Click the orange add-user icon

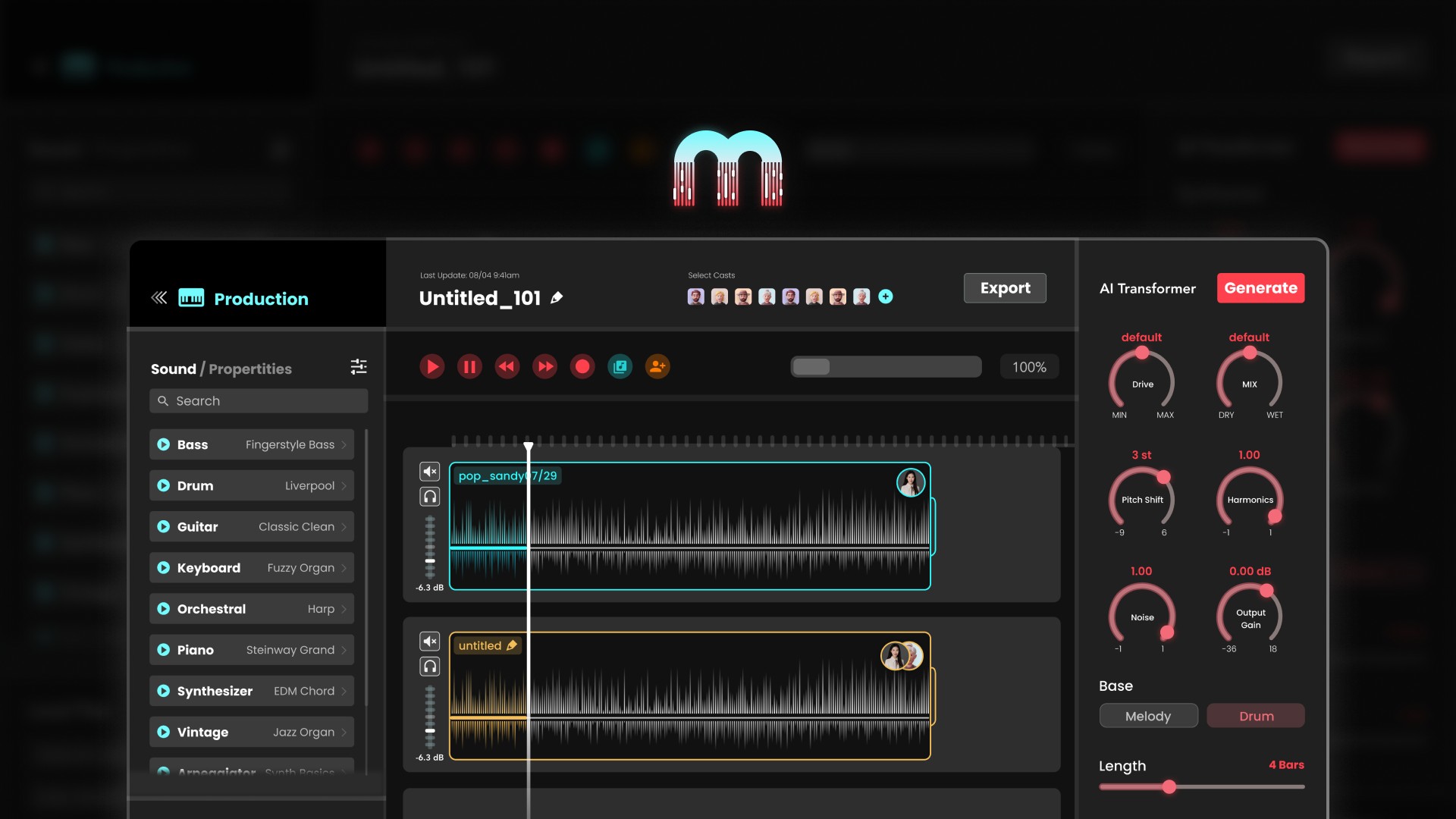click(657, 367)
